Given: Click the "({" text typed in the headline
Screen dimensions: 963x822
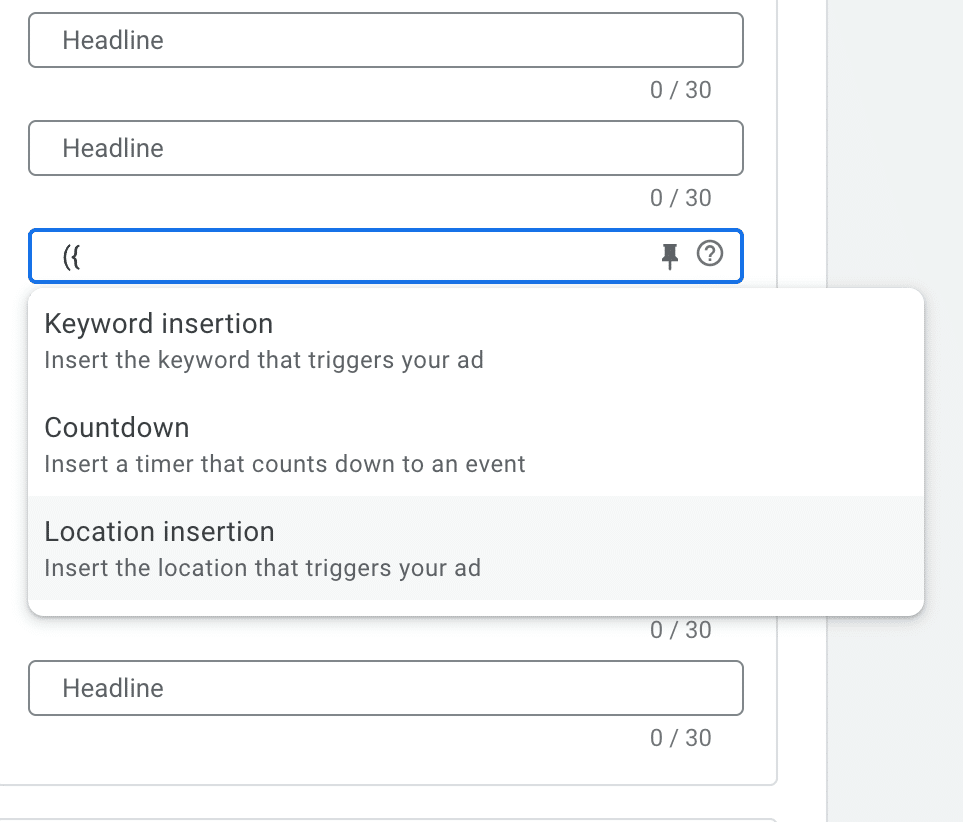Looking at the screenshot, I should pos(71,257).
